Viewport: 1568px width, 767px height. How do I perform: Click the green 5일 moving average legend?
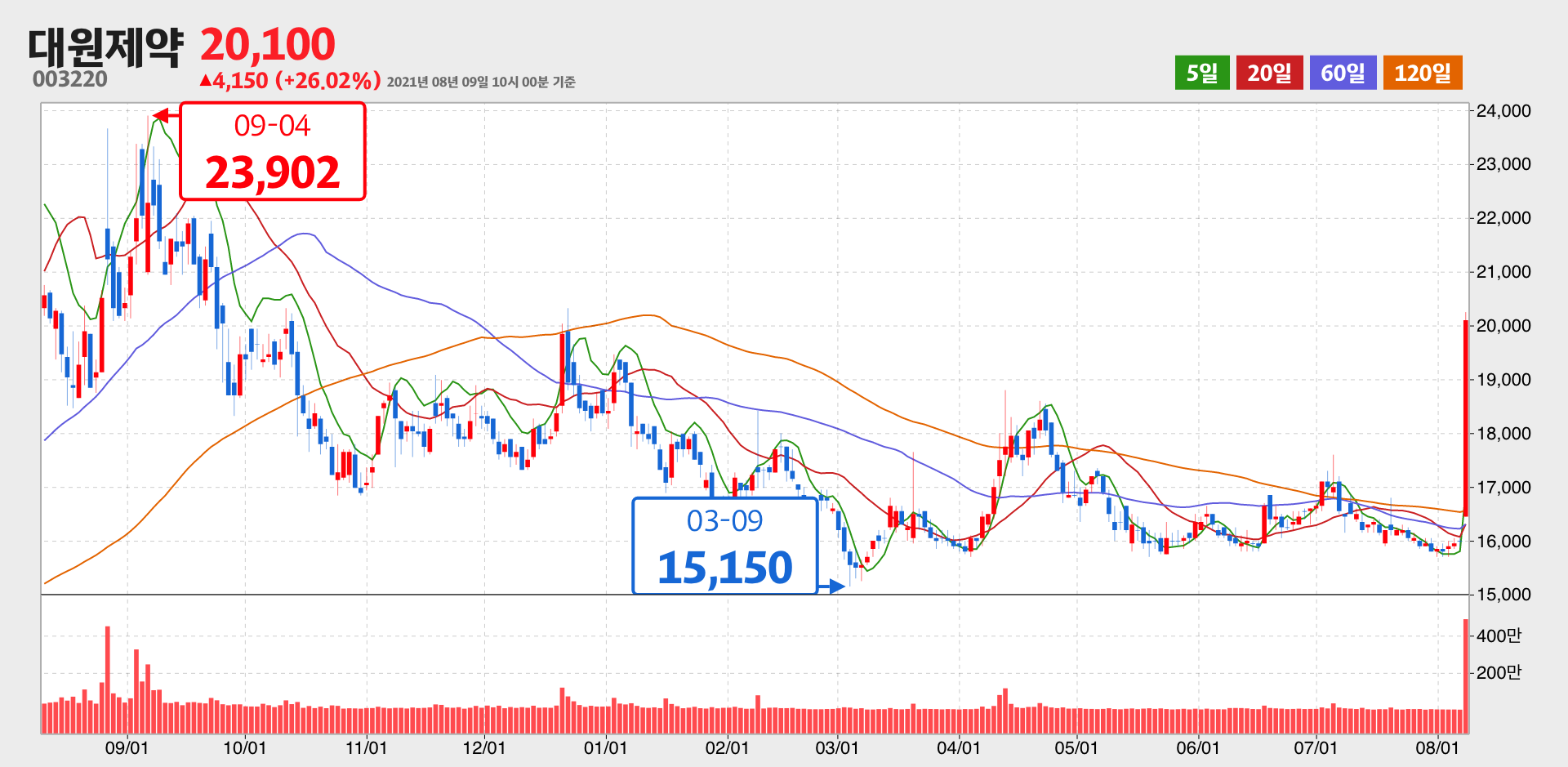click(1202, 73)
